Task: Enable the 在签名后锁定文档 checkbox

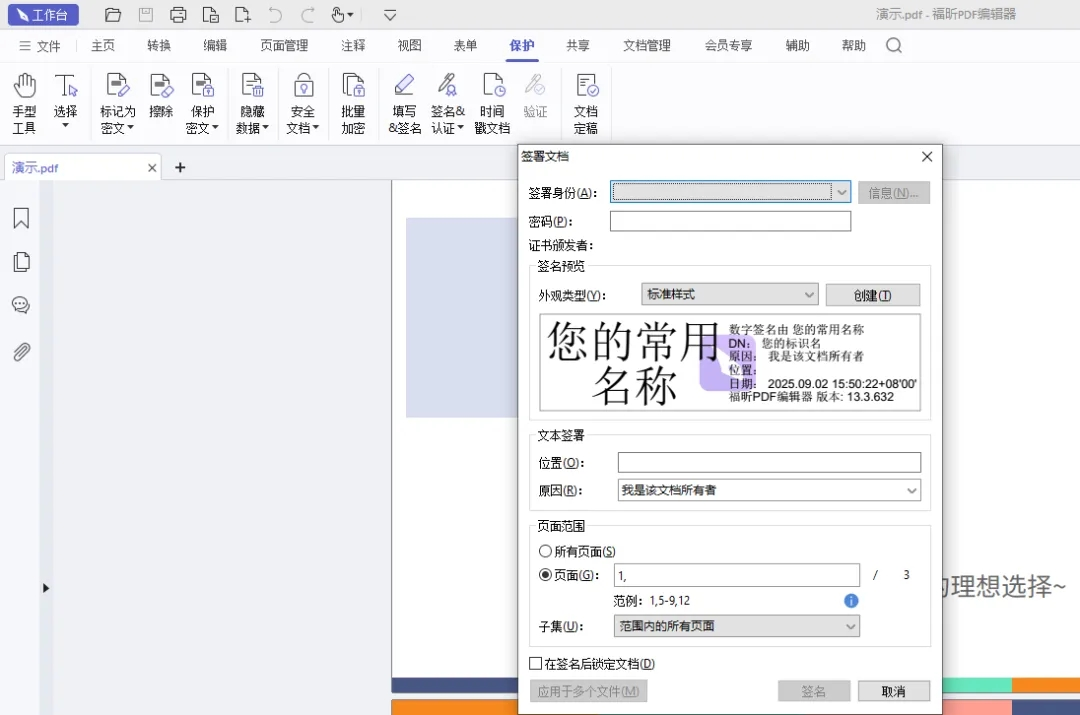Action: 536,663
